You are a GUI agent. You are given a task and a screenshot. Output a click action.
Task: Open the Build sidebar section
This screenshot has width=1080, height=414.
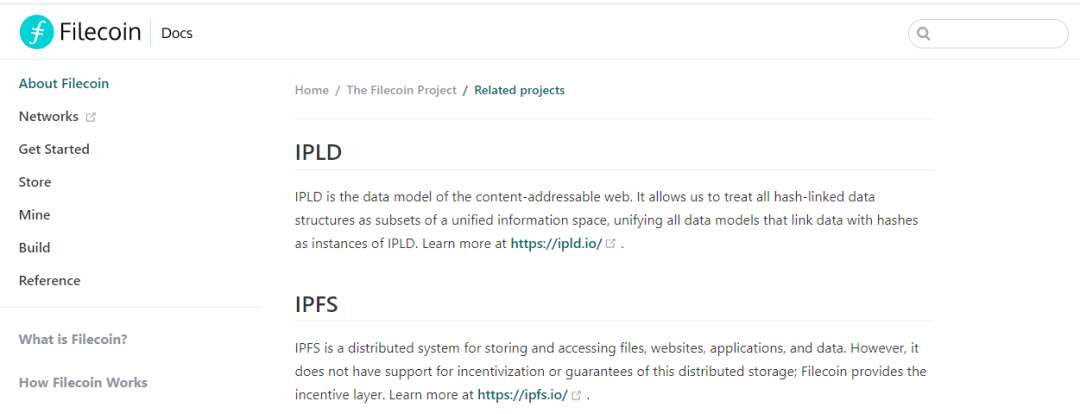coord(34,248)
